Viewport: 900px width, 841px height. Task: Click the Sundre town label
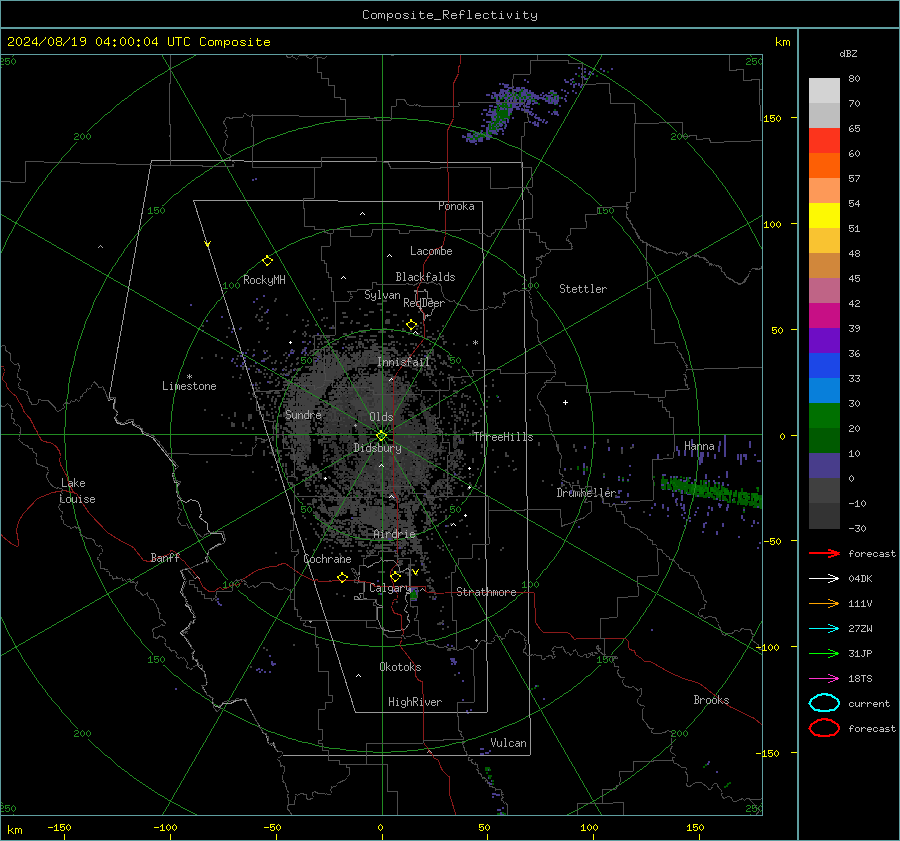[303, 415]
